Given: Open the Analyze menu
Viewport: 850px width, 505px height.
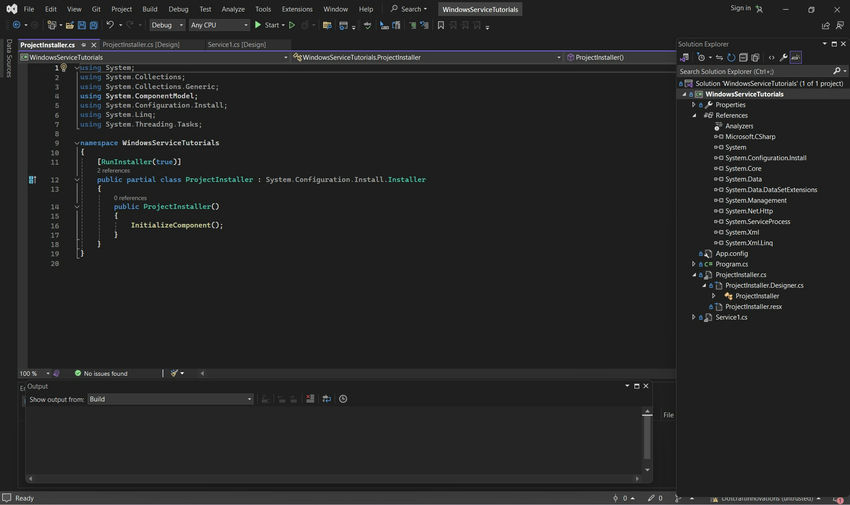Looking at the screenshot, I should [233, 9].
